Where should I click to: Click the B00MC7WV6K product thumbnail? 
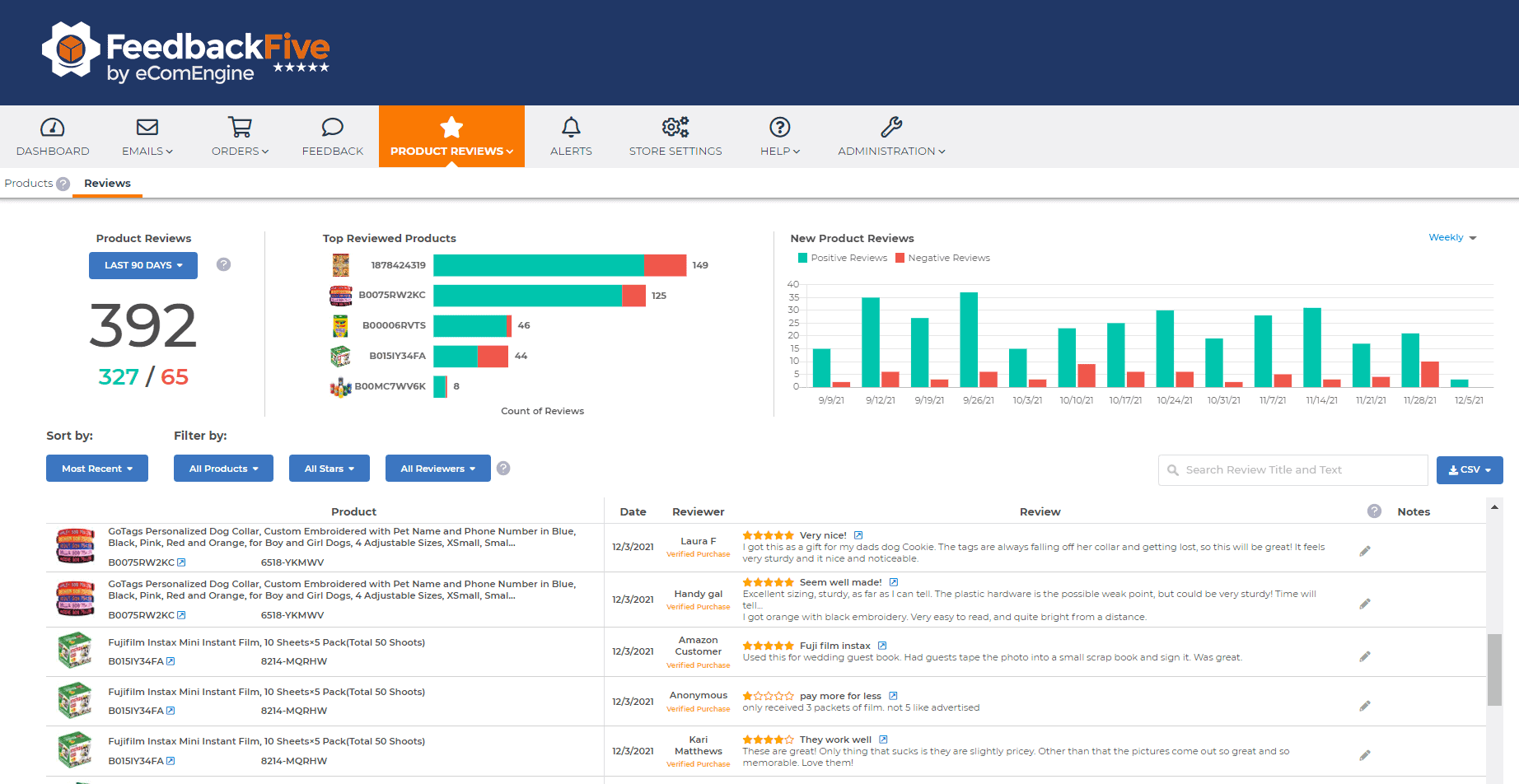tap(340, 386)
